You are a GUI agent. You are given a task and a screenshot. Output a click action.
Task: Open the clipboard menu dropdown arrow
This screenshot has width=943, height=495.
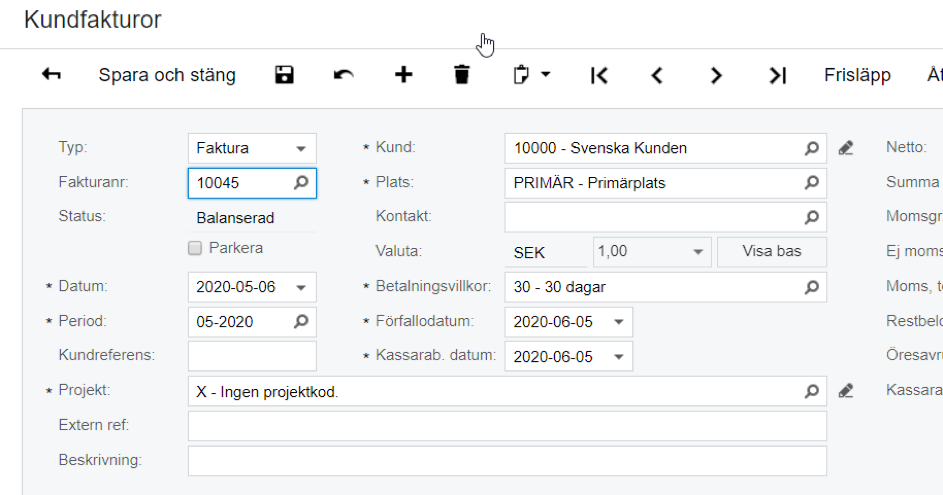pos(546,75)
